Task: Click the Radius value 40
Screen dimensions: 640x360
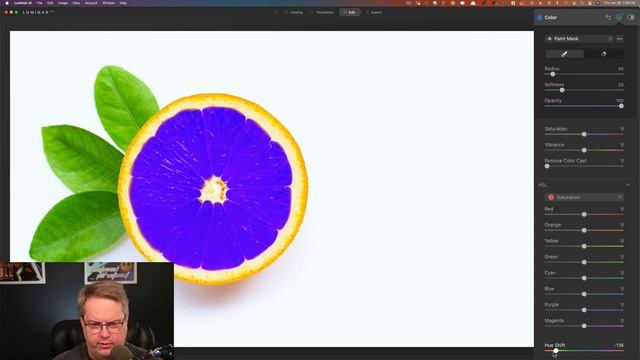Action: coord(620,69)
